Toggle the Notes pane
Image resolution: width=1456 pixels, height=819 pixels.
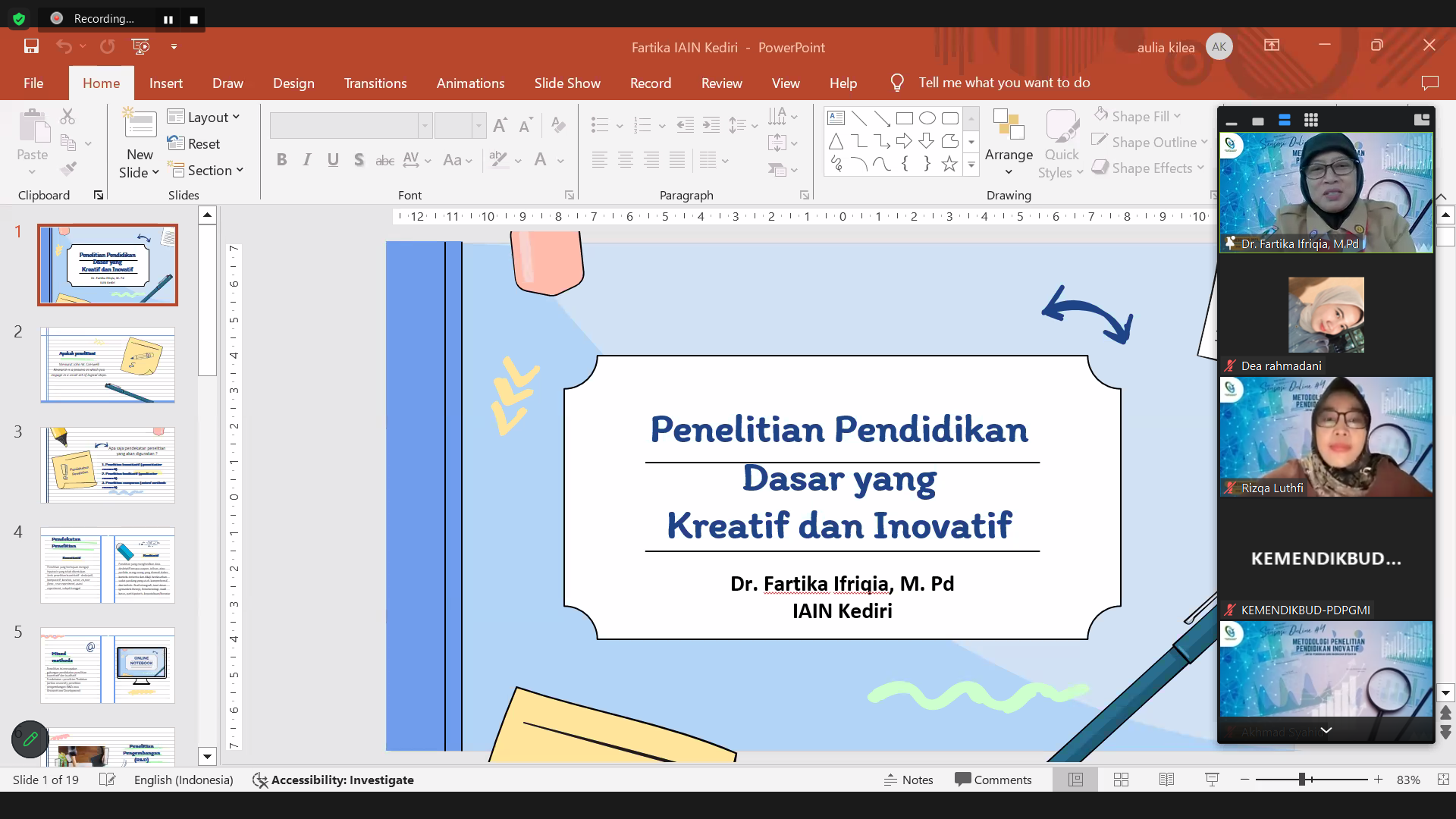908,780
